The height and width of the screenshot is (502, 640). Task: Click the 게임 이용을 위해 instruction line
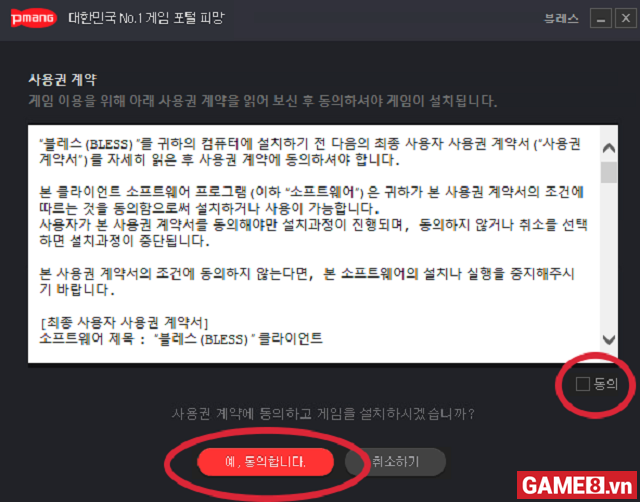pyautogui.click(x=262, y=101)
